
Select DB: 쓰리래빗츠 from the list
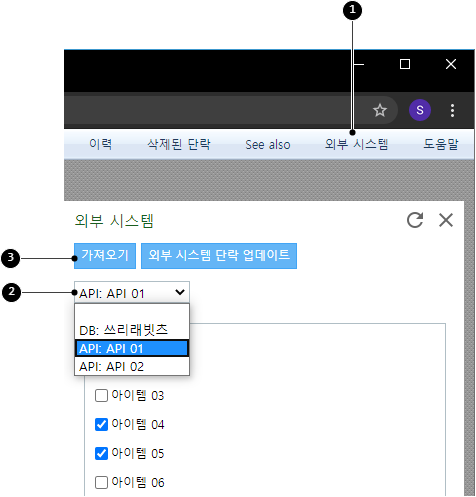[x=132, y=330]
